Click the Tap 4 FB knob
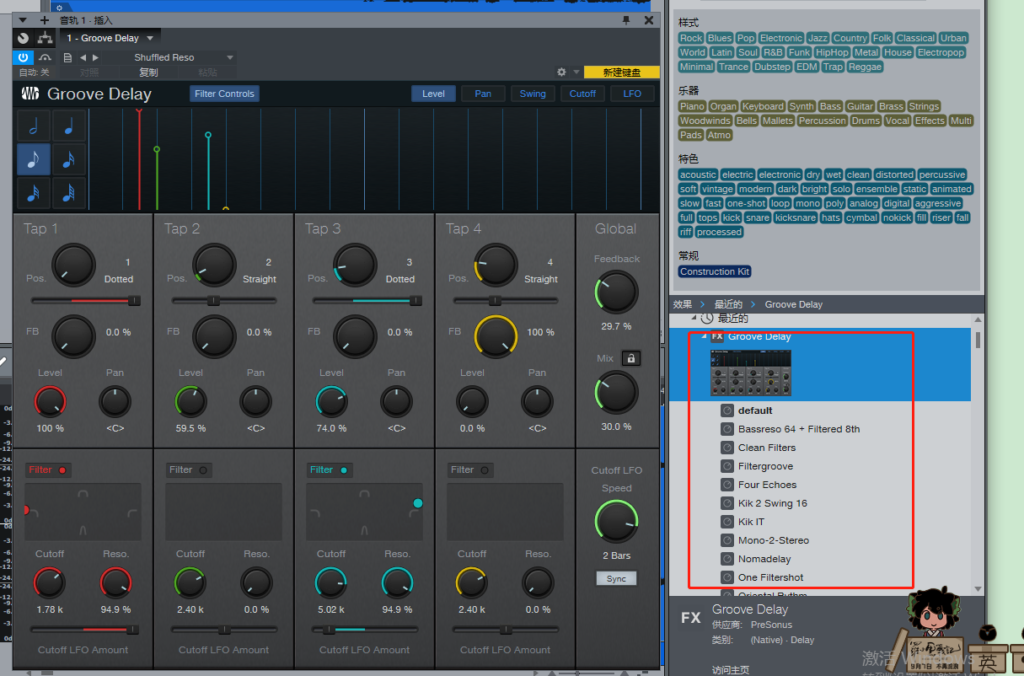Screen dimensions: 1024x676 (x=496, y=336)
